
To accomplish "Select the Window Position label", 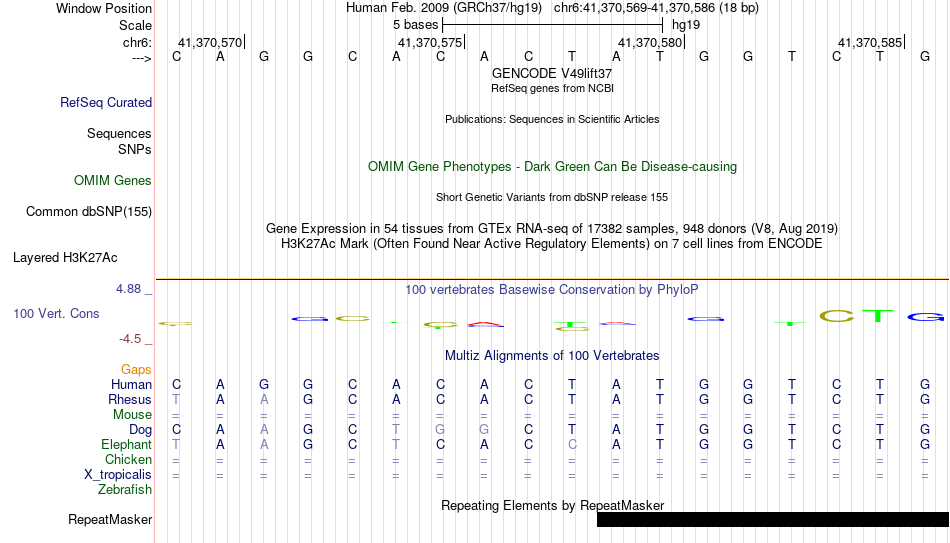I will (104, 8).
